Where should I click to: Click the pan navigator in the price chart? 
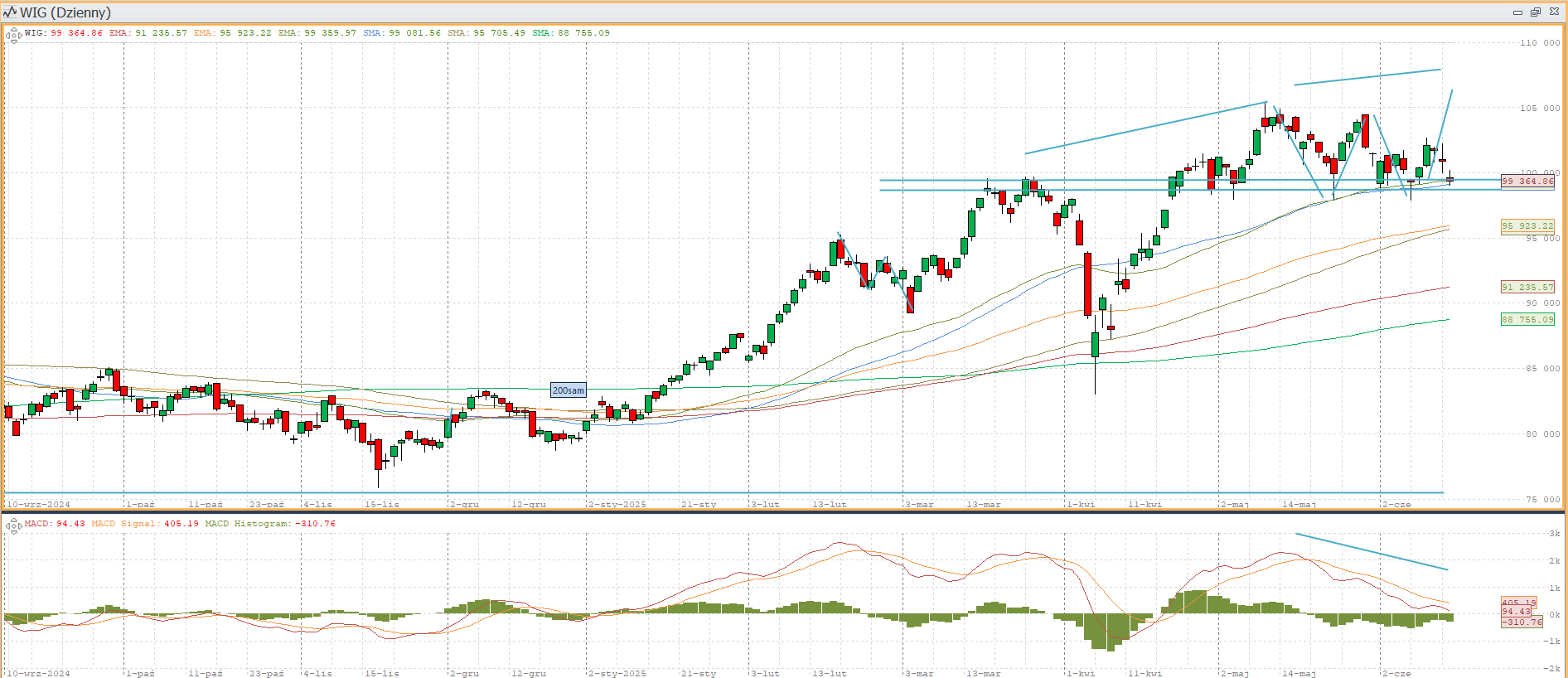(x=13, y=36)
